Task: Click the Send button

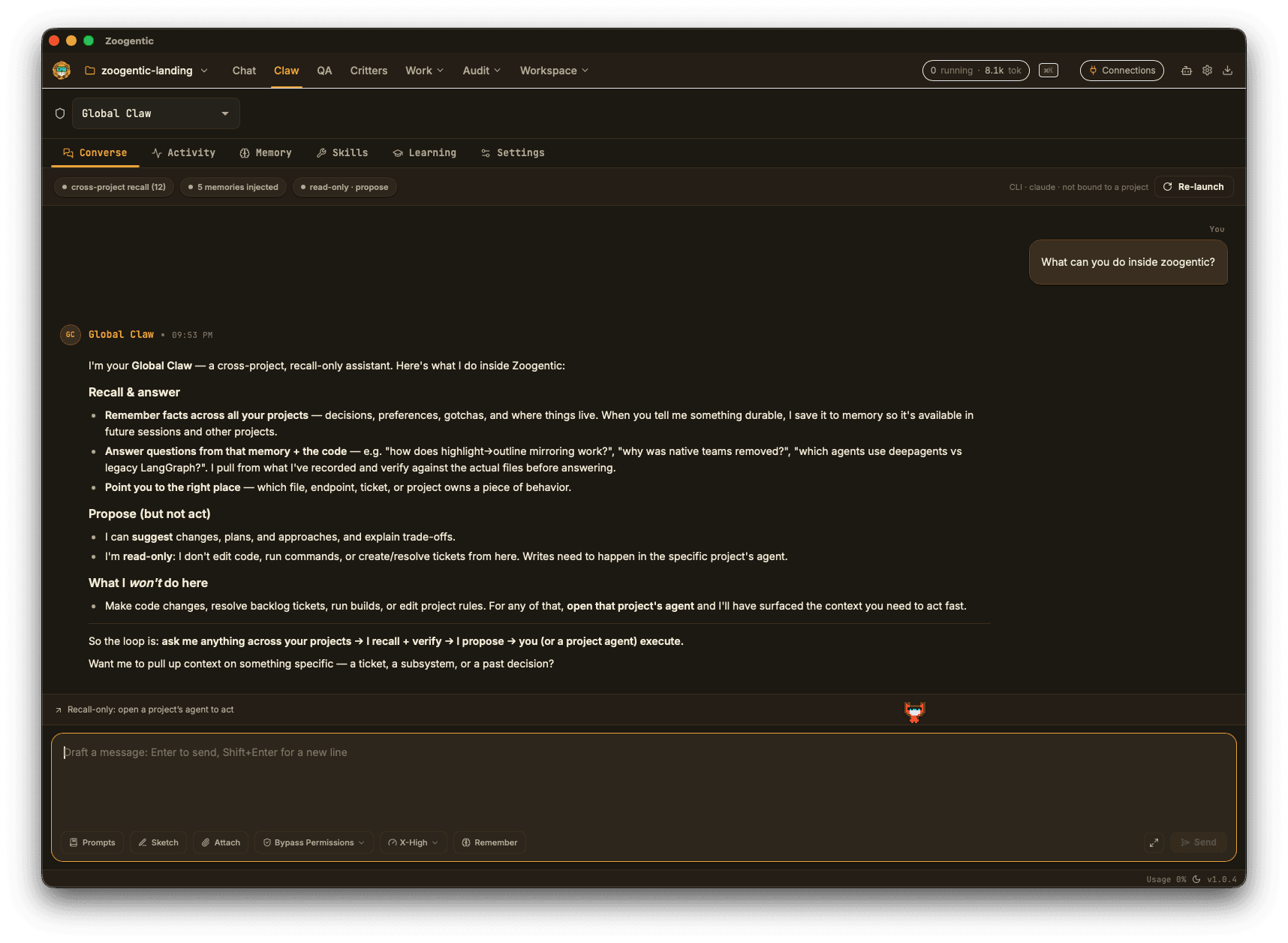Action: point(1199,842)
